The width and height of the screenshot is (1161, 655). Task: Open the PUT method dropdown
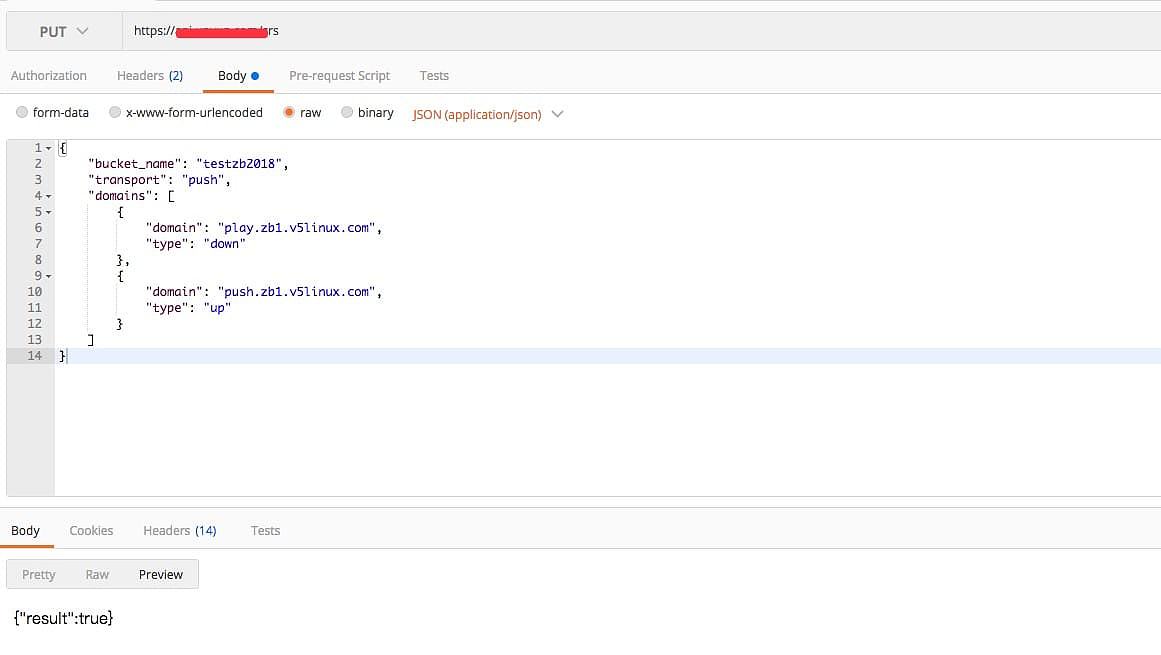[64, 31]
